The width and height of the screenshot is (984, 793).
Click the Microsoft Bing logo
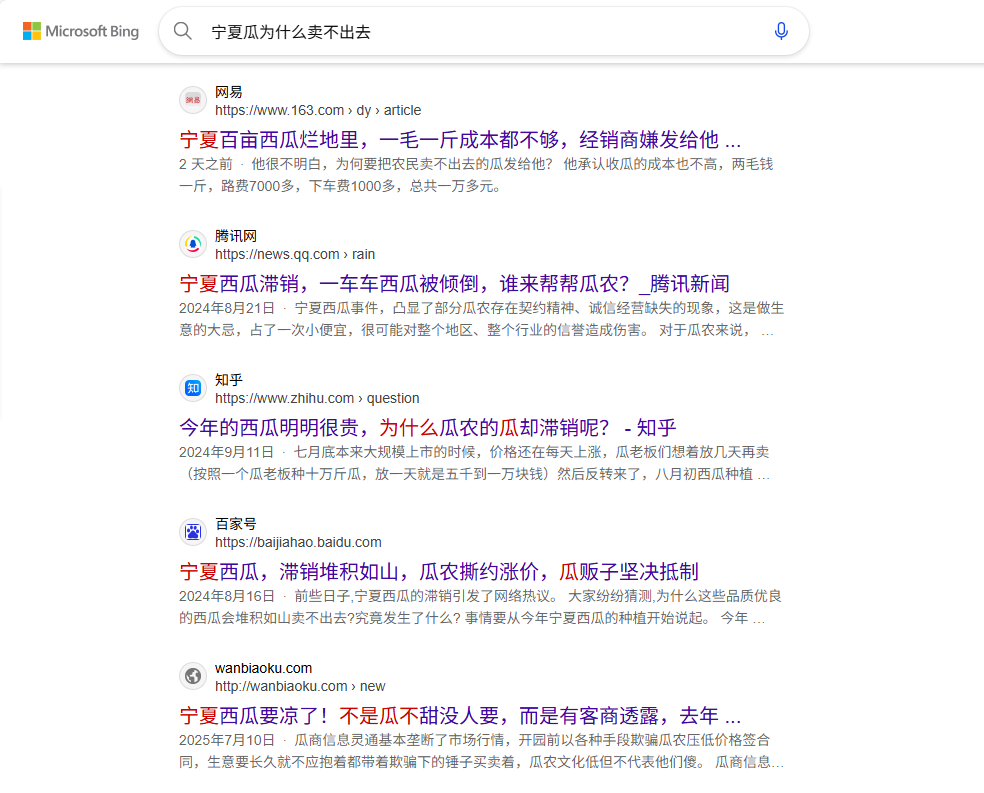(81, 31)
